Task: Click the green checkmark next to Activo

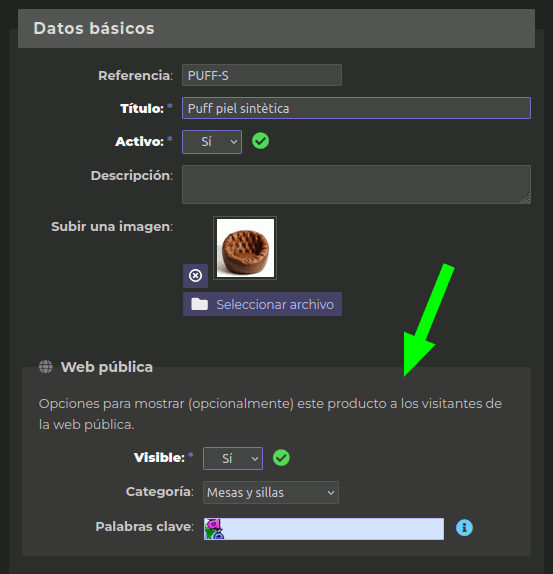Action: tap(261, 141)
